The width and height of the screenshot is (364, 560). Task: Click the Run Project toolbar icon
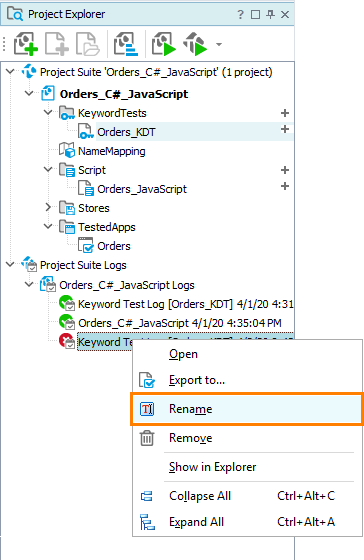[x=164, y=44]
